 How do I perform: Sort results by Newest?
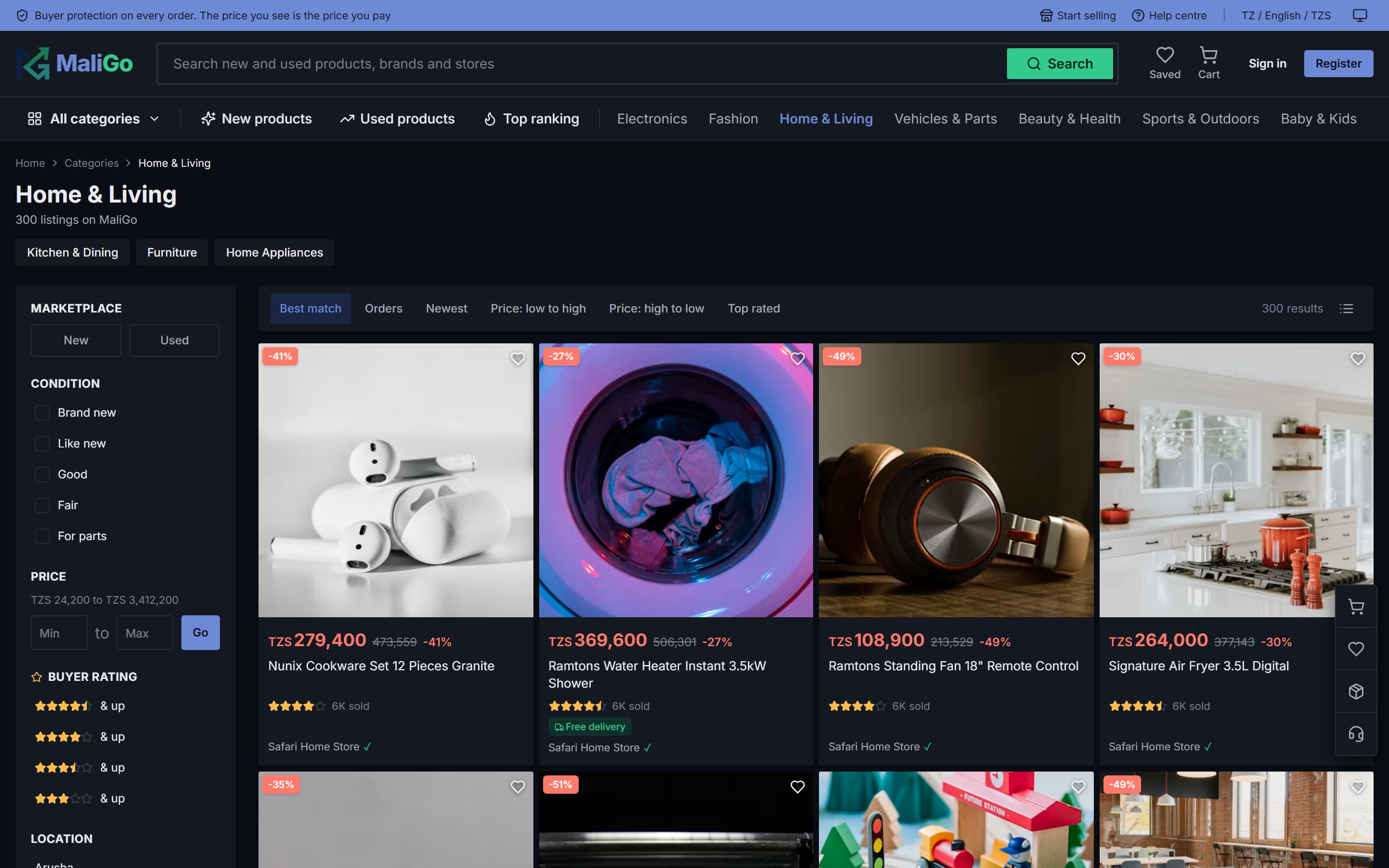[x=447, y=309]
